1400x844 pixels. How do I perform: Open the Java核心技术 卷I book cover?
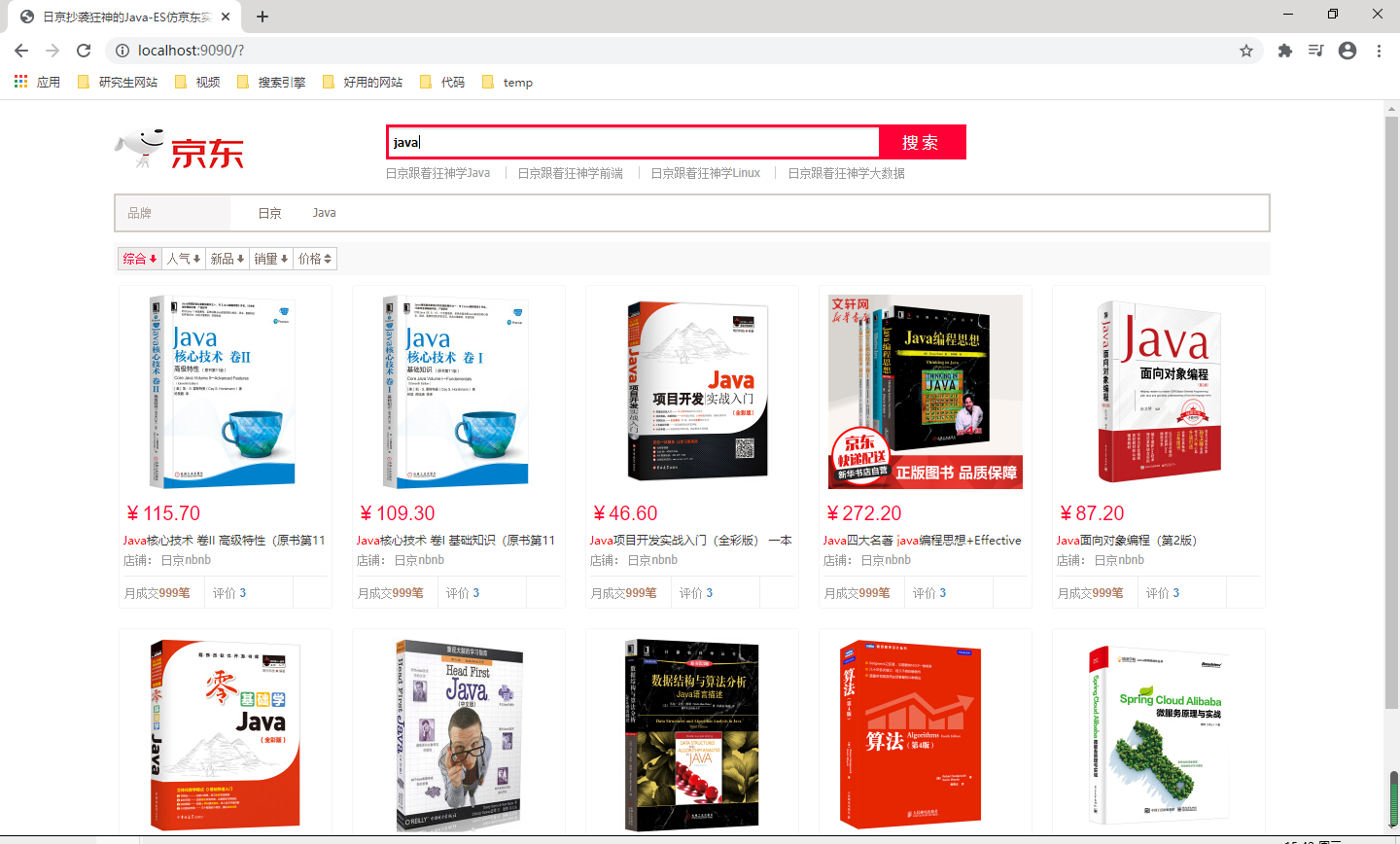click(458, 392)
